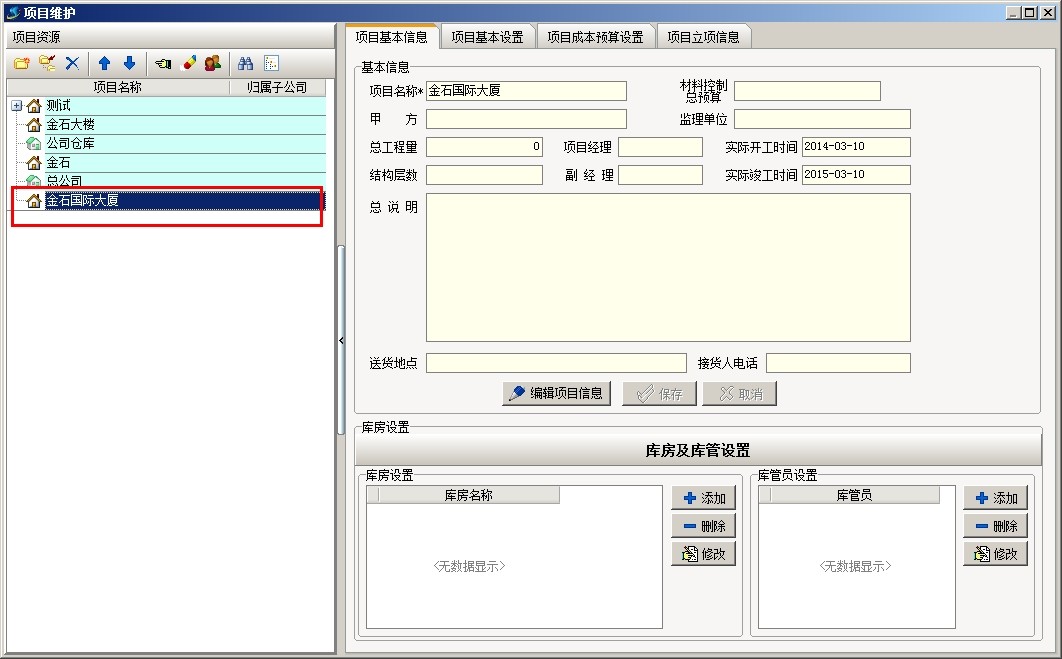This screenshot has height=659, width=1062.
Task: Click the two-people users icon
Action: tap(212, 64)
